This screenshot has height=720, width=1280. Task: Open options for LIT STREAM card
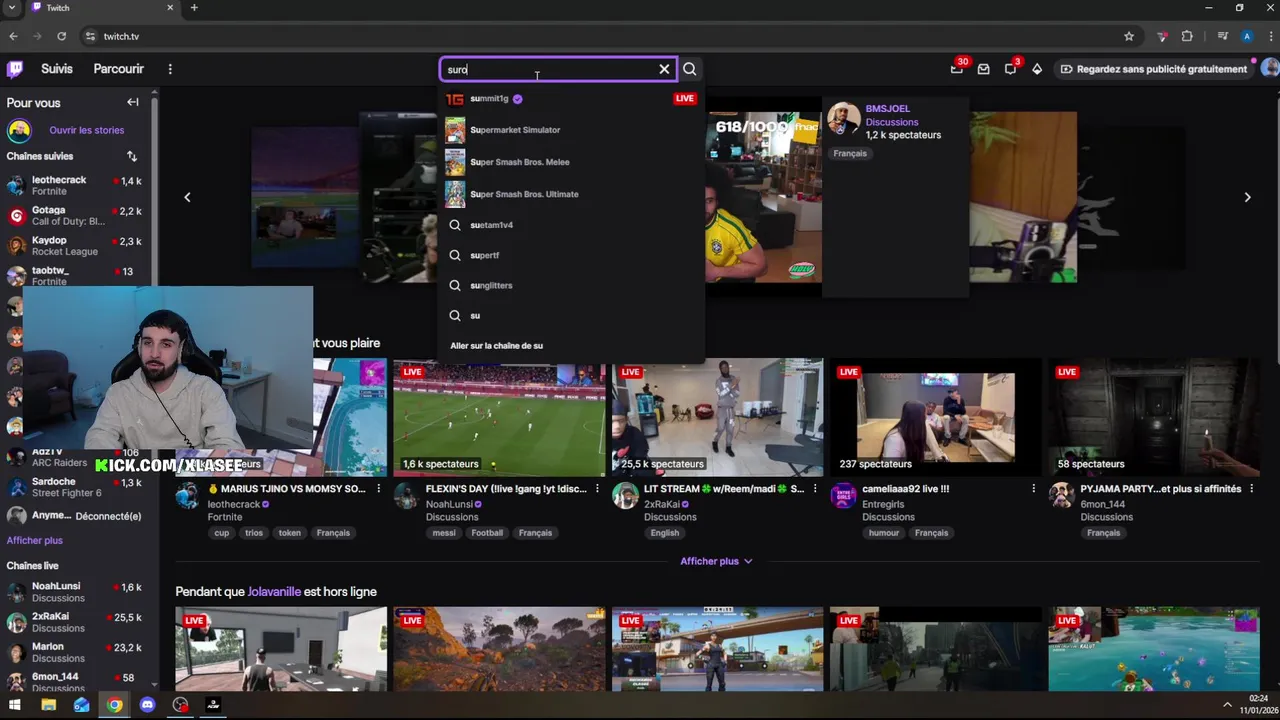click(815, 489)
